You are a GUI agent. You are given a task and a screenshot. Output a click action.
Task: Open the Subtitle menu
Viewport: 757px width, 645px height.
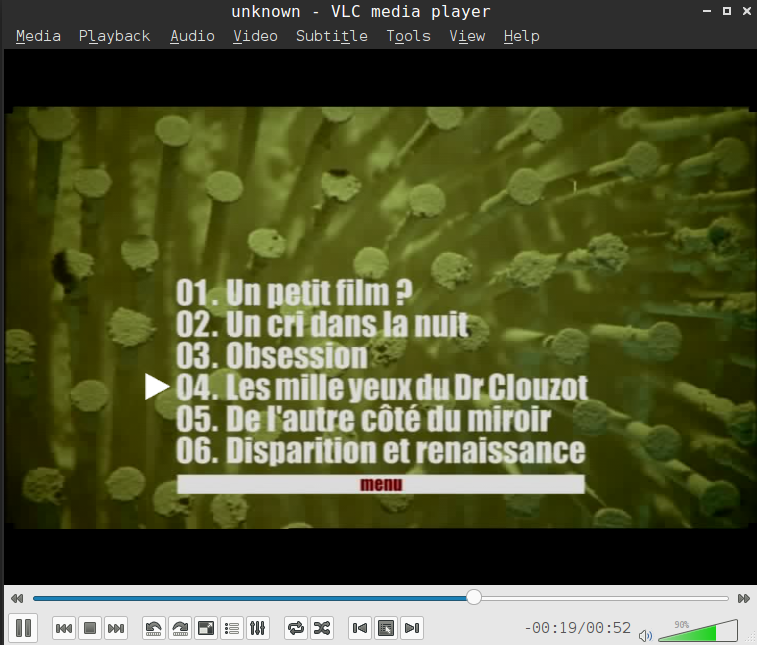tap(332, 36)
